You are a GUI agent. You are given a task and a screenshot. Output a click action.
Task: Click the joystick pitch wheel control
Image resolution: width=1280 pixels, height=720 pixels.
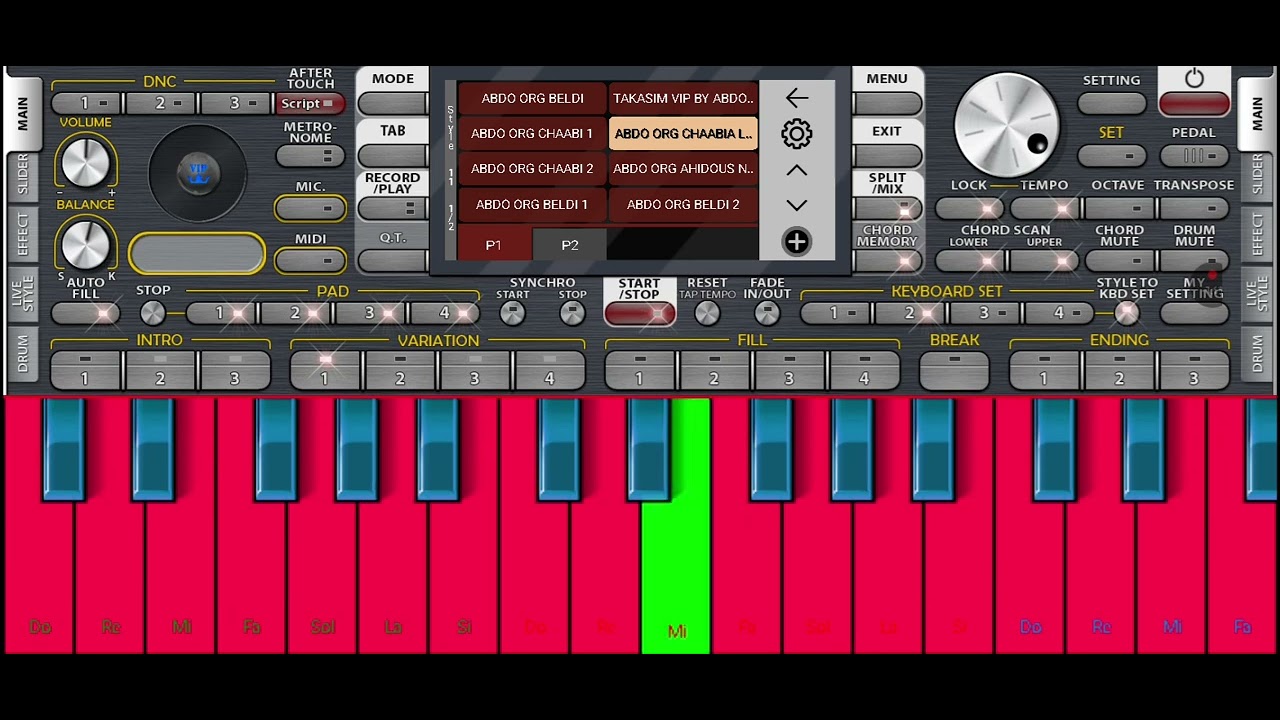pyautogui.click(x=198, y=174)
